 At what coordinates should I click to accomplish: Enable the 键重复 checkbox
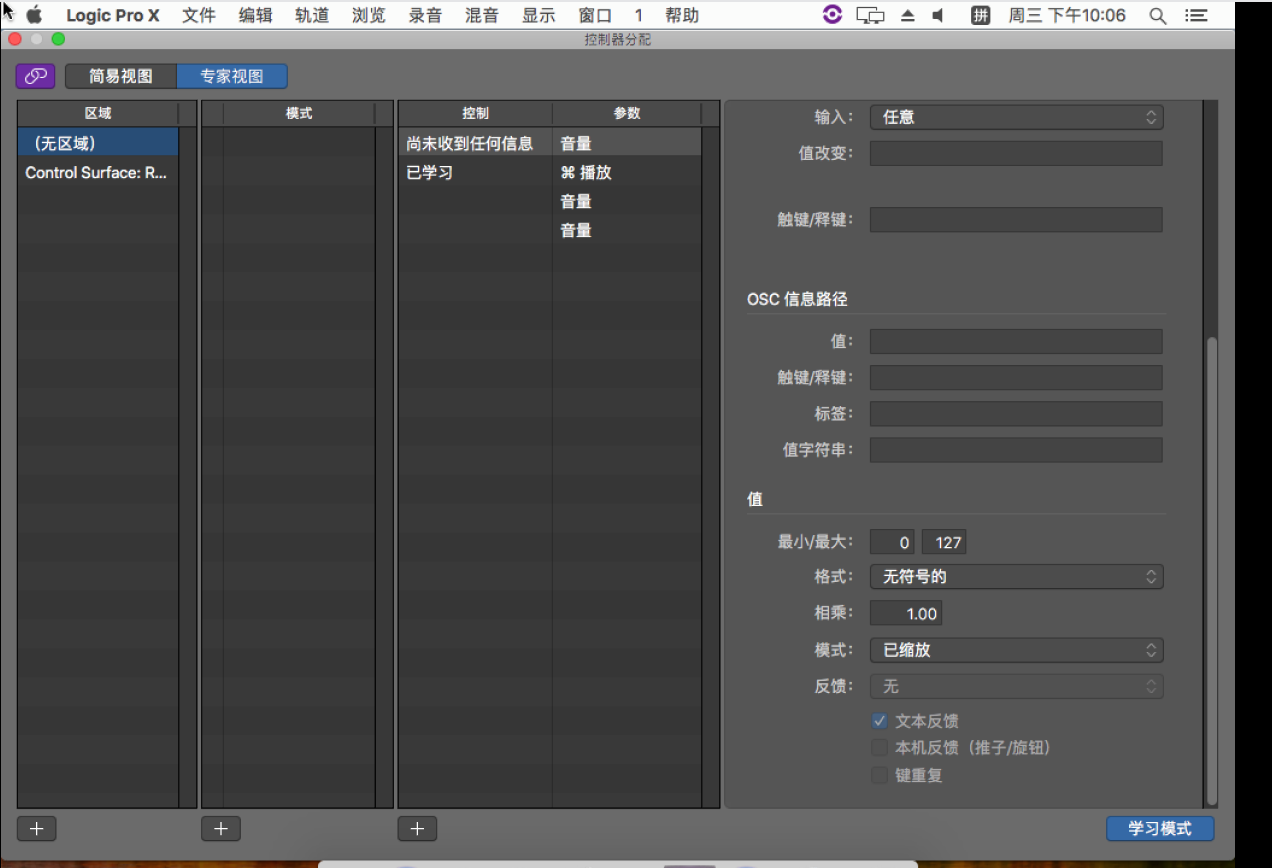point(879,775)
